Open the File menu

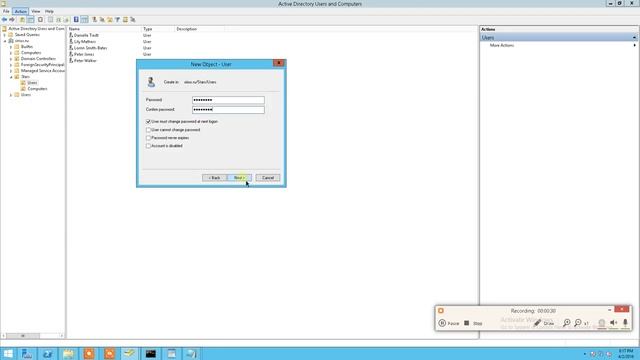click(x=6, y=11)
